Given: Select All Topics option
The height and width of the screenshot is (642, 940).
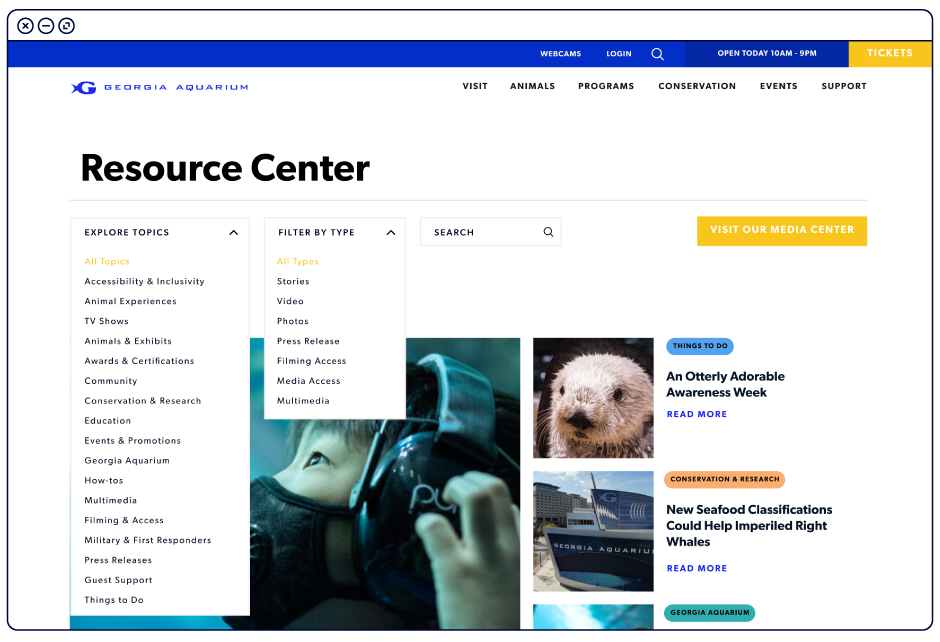Looking at the screenshot, I should click(107, 261).
